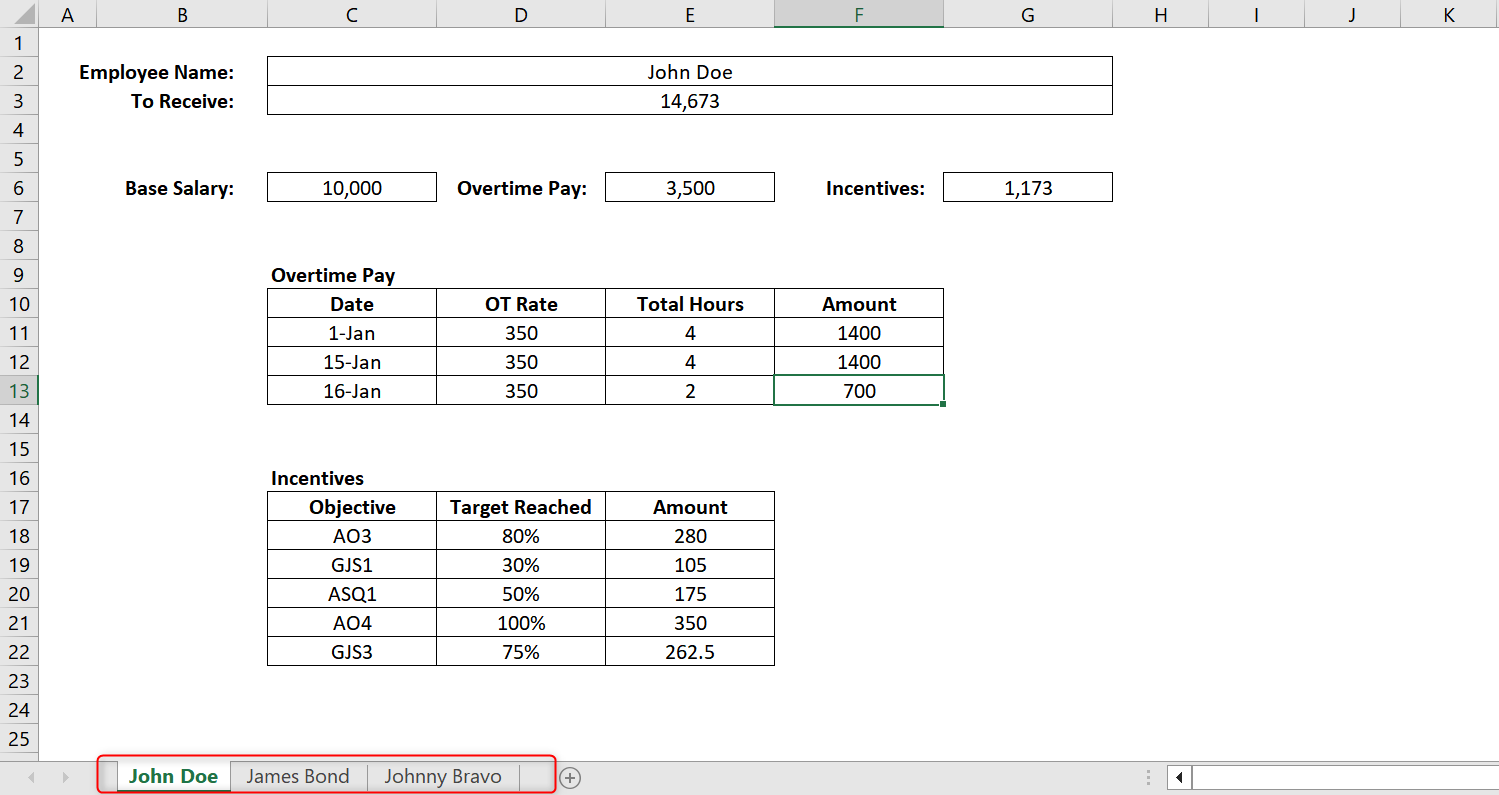Viewport: 1499px width, 795px height.
Task: Select the GJS3 amount cell 262.5
Action: tap(690, 652)
